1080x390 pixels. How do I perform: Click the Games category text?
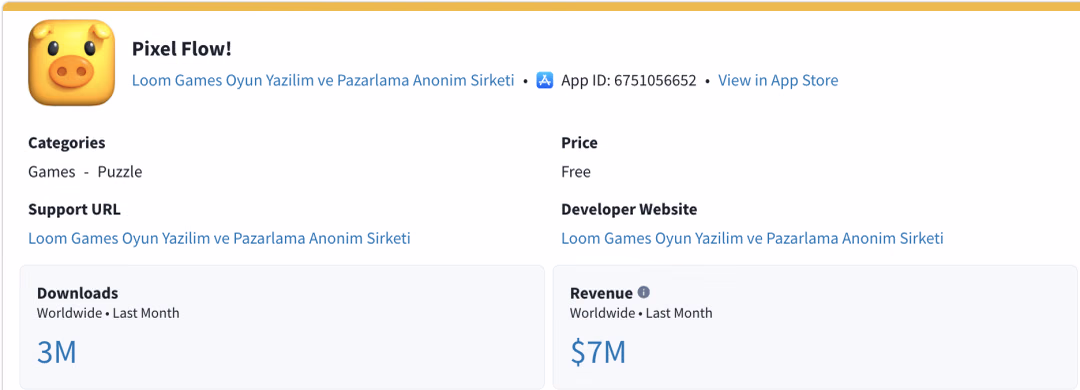52,172
